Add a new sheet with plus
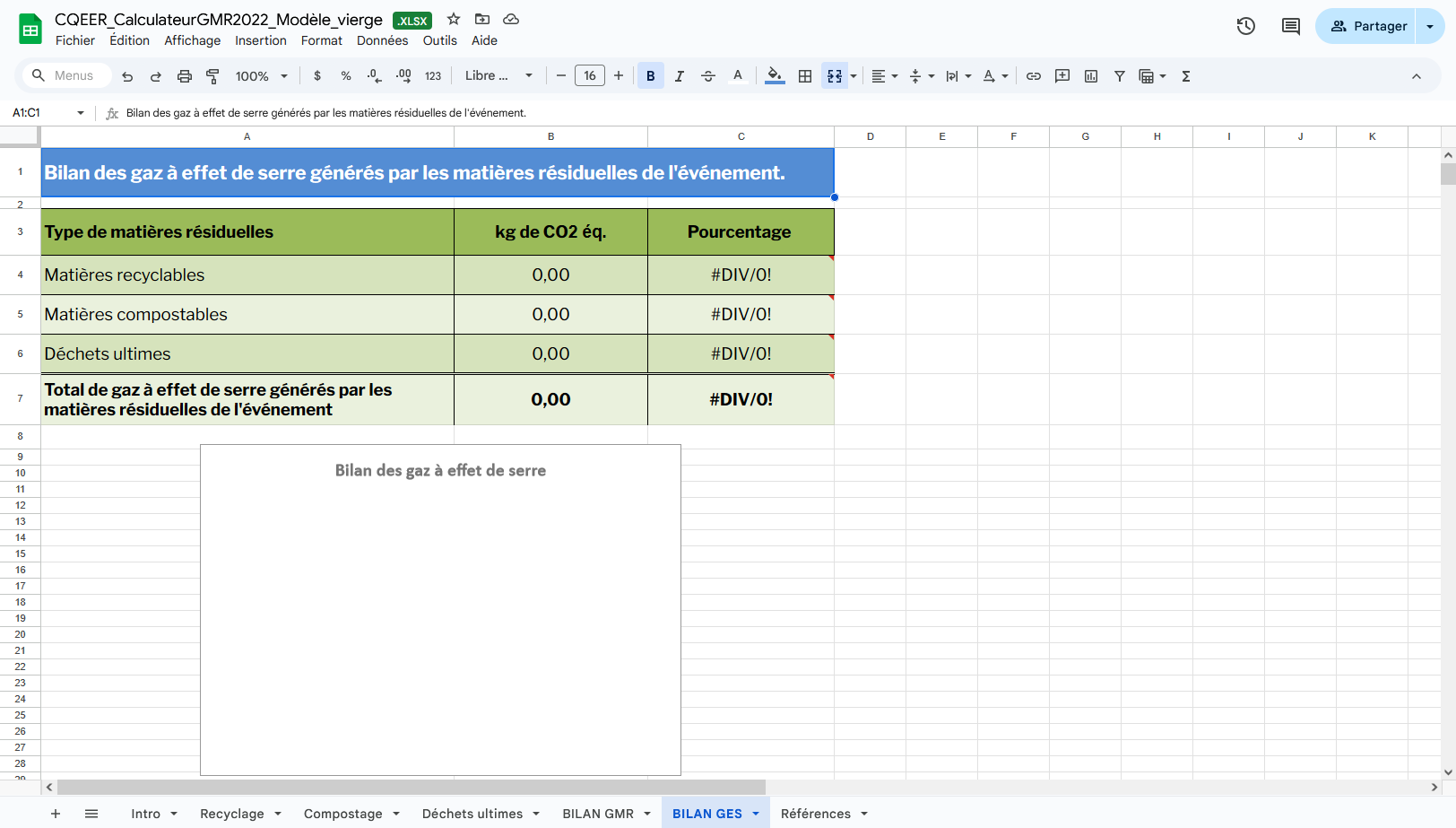1456x828 pixels. [x=56, y=814]
